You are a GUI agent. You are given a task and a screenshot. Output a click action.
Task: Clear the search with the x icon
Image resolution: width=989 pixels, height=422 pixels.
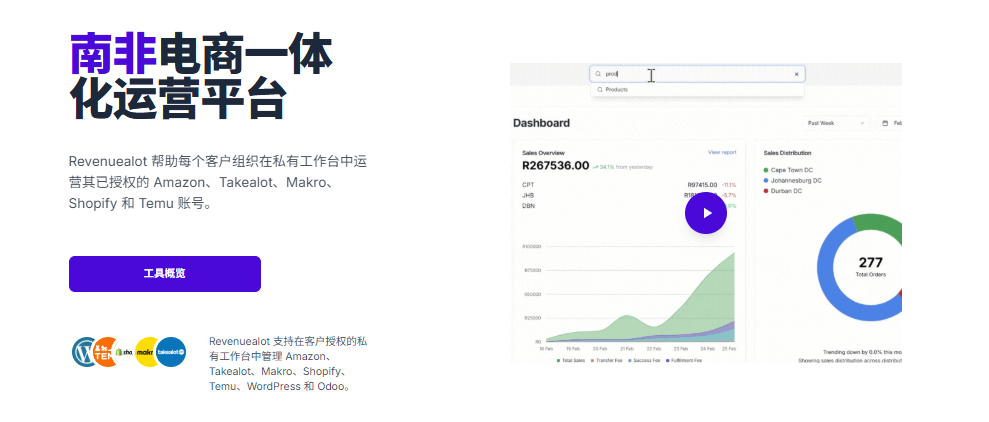click(x=796, y=74)
